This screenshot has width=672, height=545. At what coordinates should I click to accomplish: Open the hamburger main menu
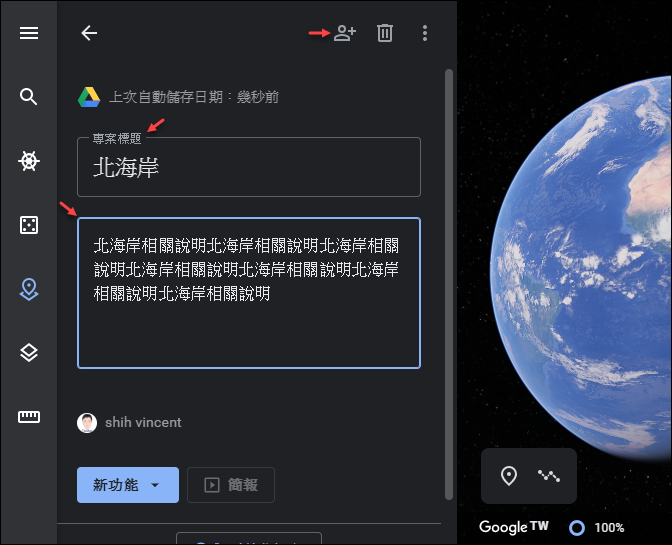tap(29, 33)
